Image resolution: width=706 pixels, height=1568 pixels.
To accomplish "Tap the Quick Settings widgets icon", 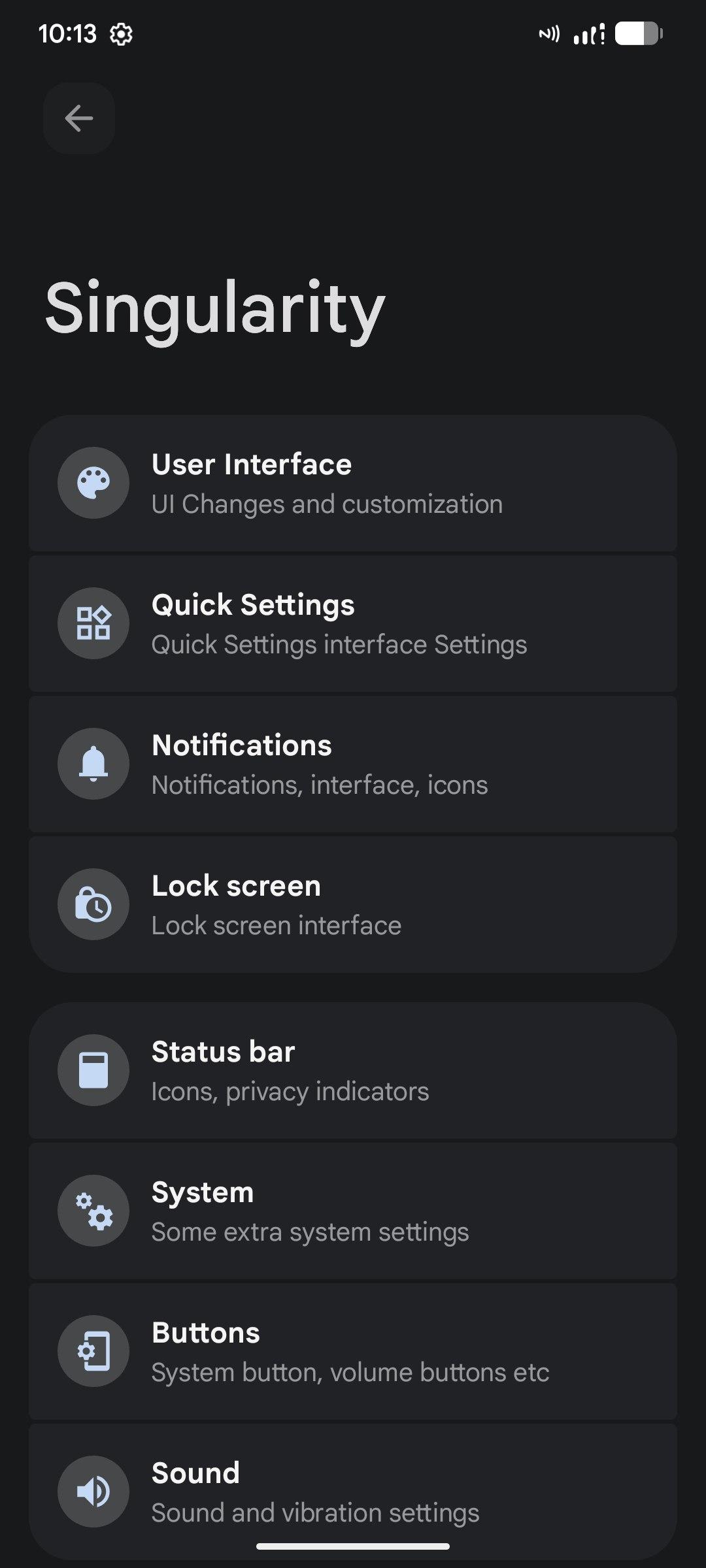I will (x=93, y=623).
